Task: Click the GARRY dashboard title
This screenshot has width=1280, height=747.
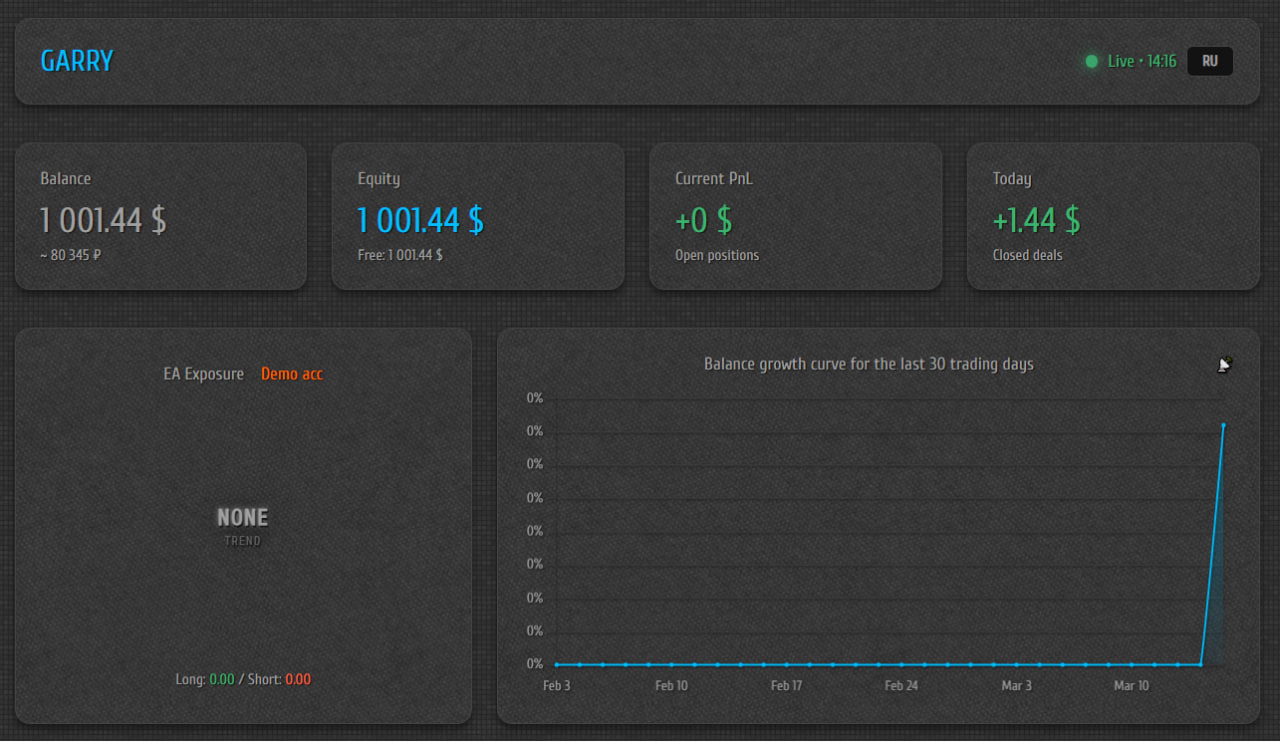Action: [x=77, y=61]
